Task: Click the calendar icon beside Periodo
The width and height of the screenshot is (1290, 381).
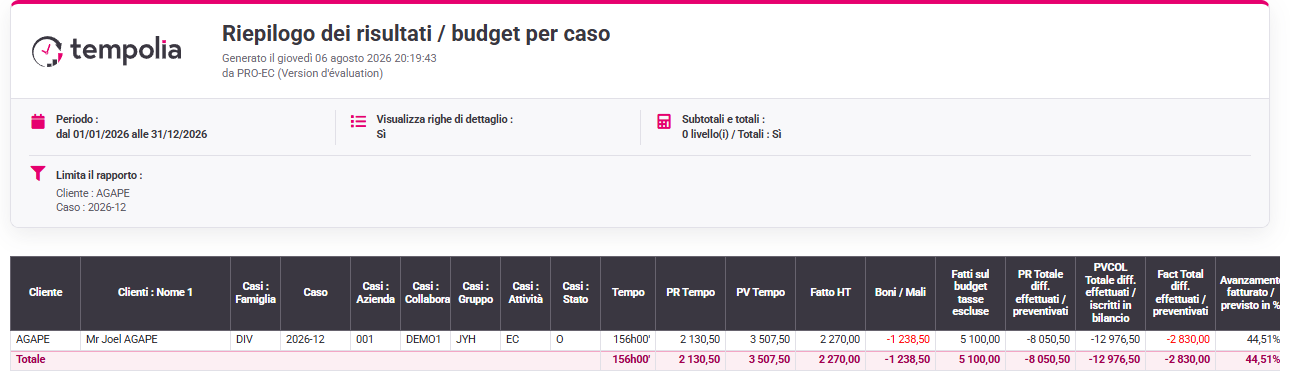Action: pyautogui.click(x=38, y=121)
